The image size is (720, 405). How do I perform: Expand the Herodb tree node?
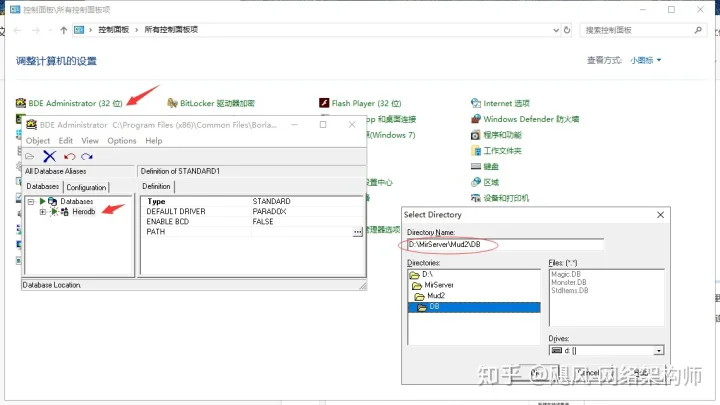[42, 212]
